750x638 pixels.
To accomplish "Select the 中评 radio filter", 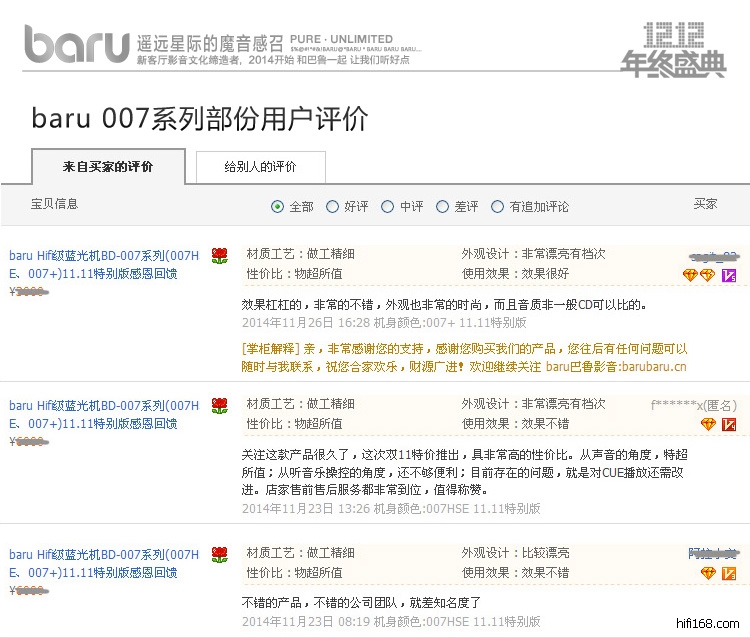I will click(388, 207).
